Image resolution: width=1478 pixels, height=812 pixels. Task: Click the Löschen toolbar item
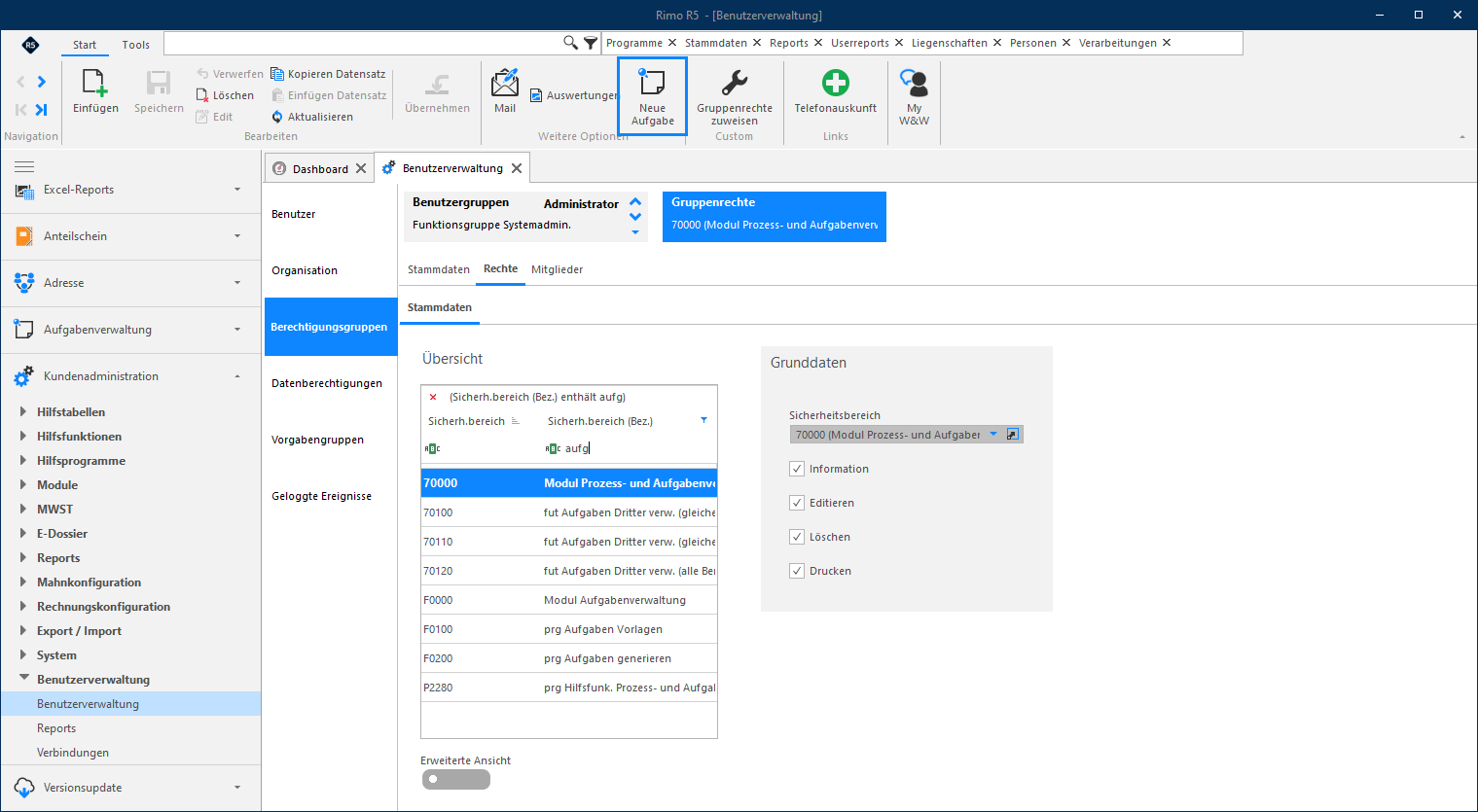click(x=225, y=95)
